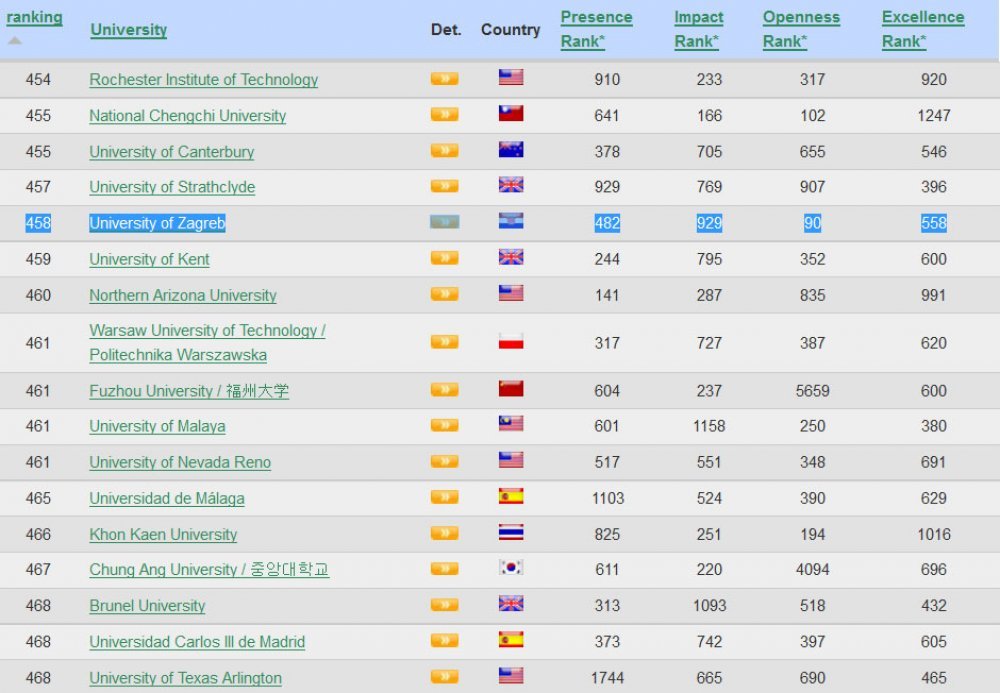Open details icon for National Chengchi University

[x=445, y=115]
